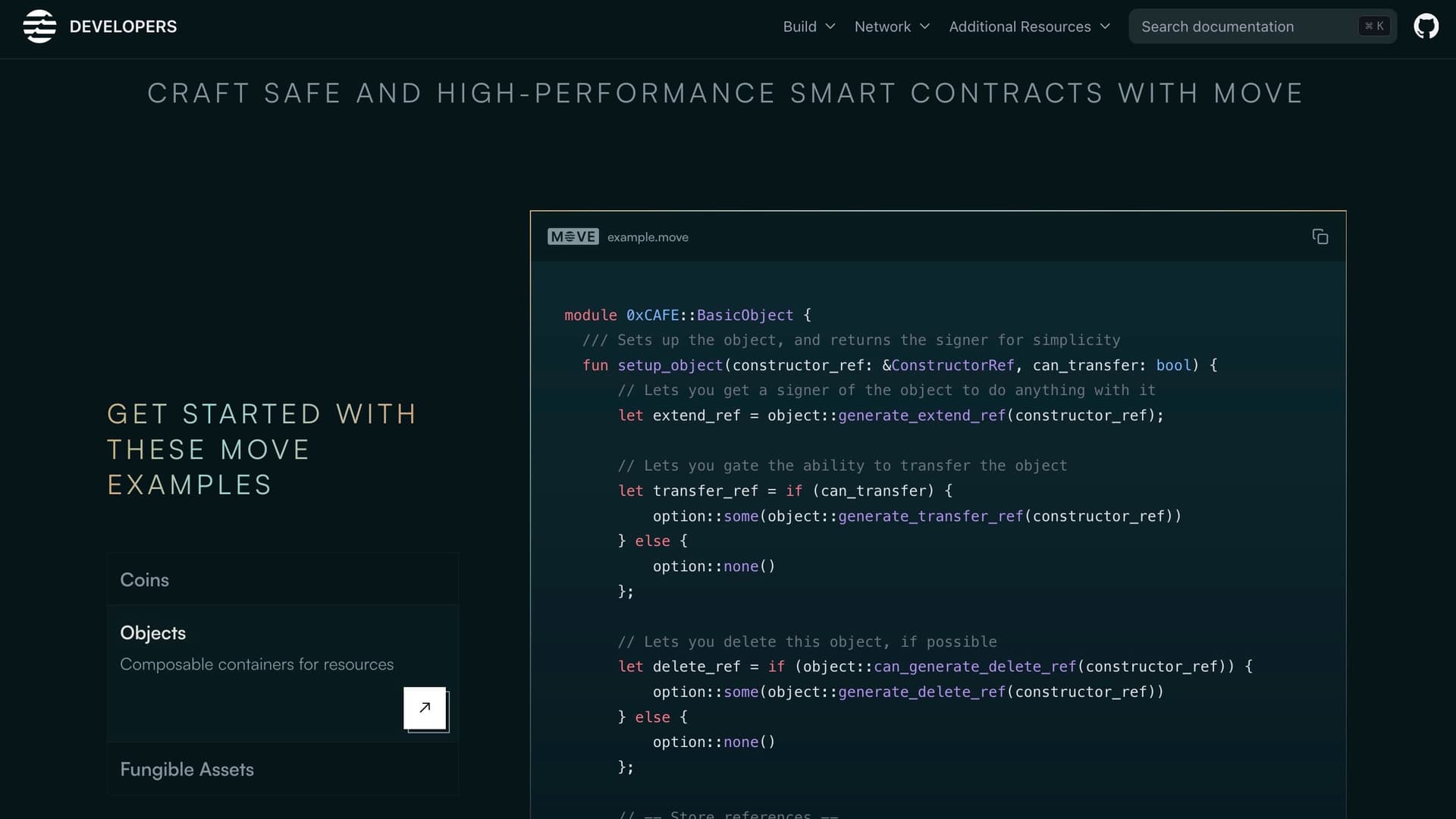Click the MOVE language badge
This screenshot has height=819, width=1456.
573,237
